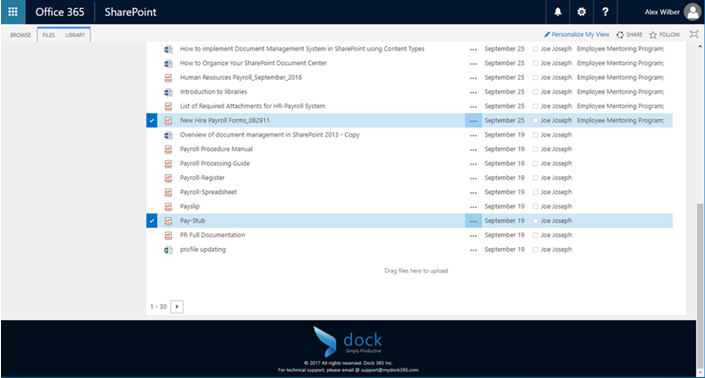This screenshot has width=705, height=378.
Task: Uncheck the New Hire Payroll Forms_082911 row
Action: [x=152, y=120]
